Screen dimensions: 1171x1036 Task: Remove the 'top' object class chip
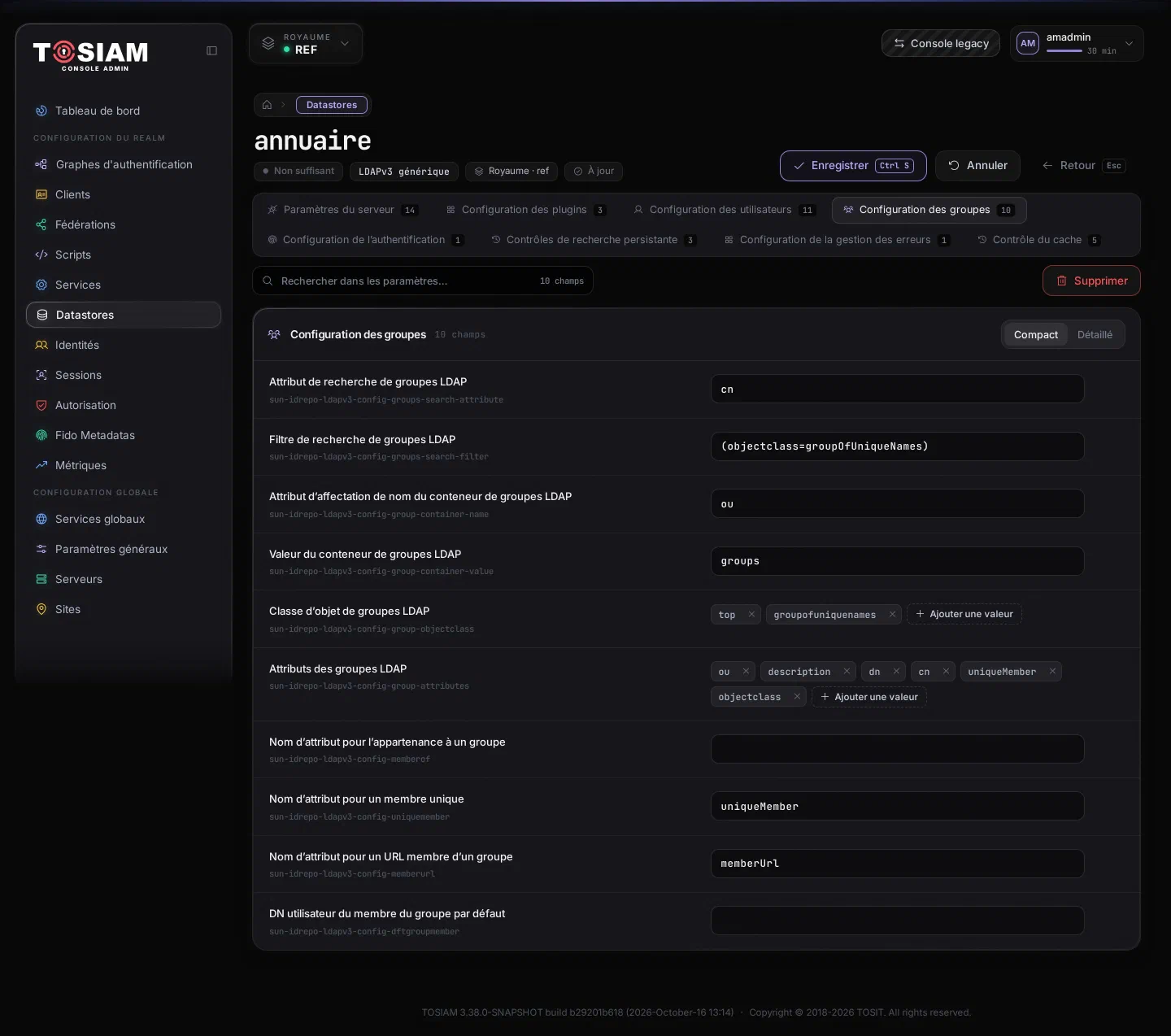point(751,614)
